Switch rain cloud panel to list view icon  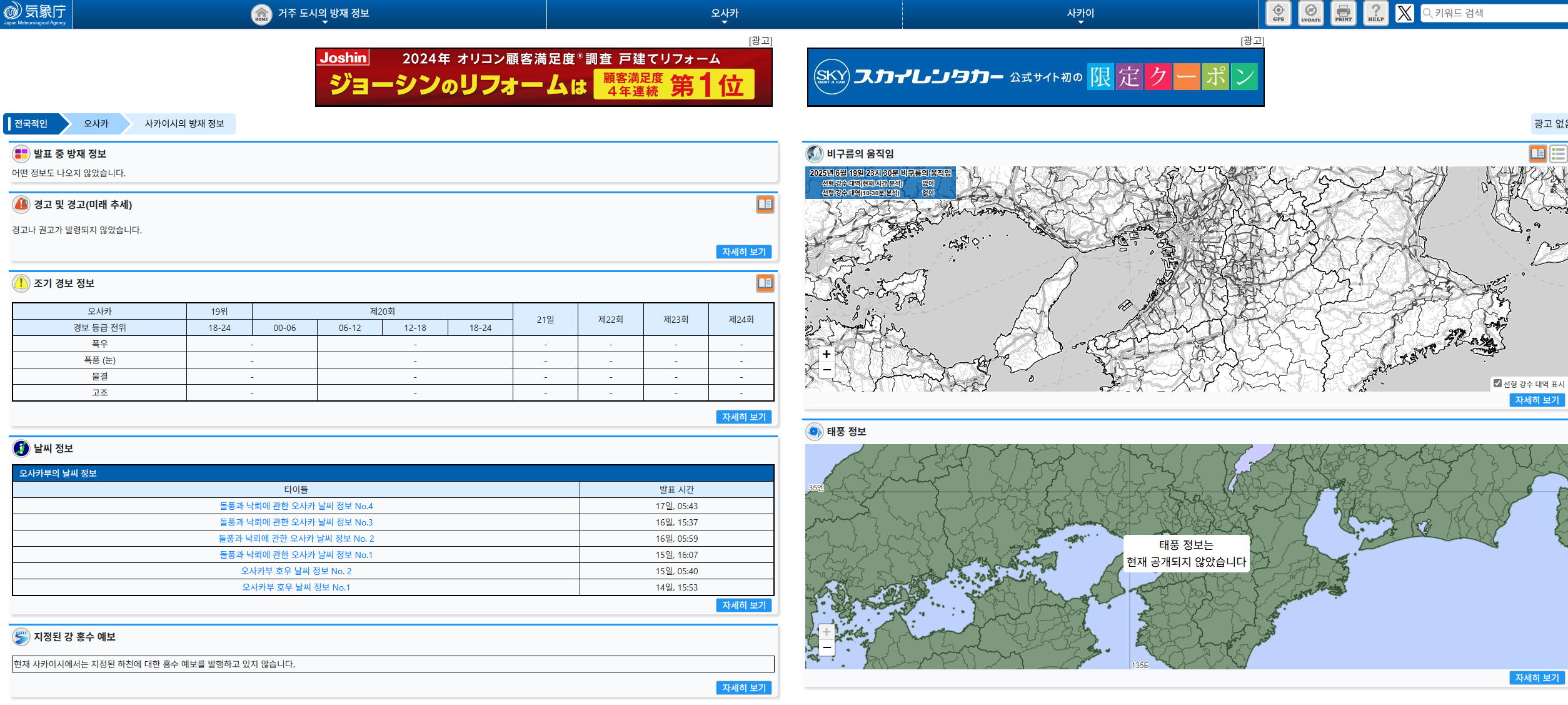pyautogui.click(x=1557, y=153)
